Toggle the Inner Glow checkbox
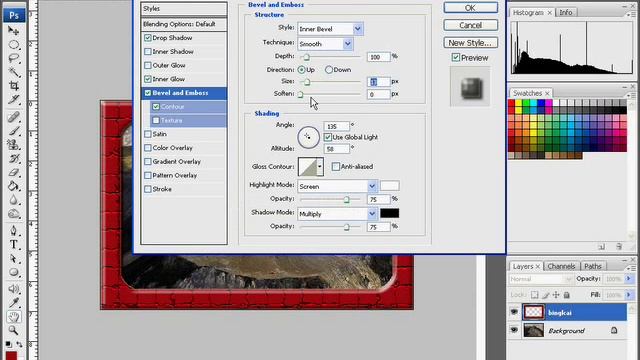This screenshot has width=640, height=360. 148,79
